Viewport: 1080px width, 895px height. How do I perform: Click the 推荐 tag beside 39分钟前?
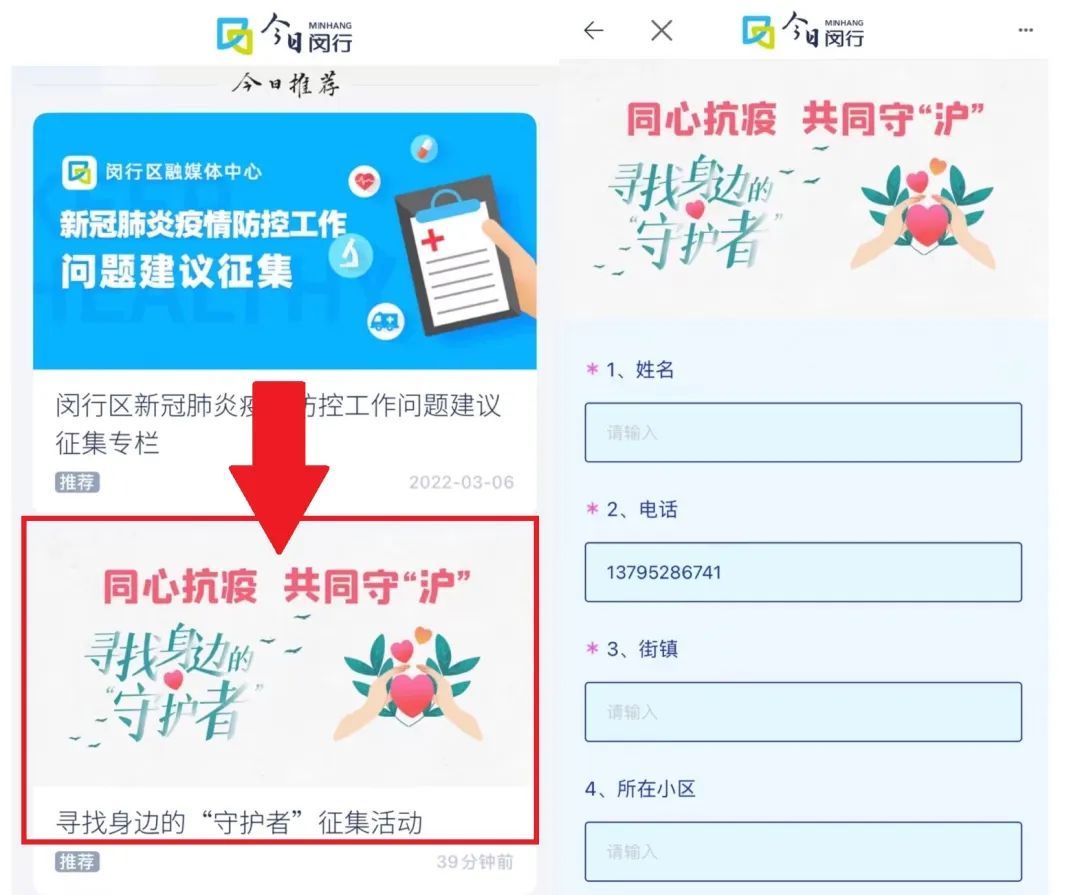point(77,862)
